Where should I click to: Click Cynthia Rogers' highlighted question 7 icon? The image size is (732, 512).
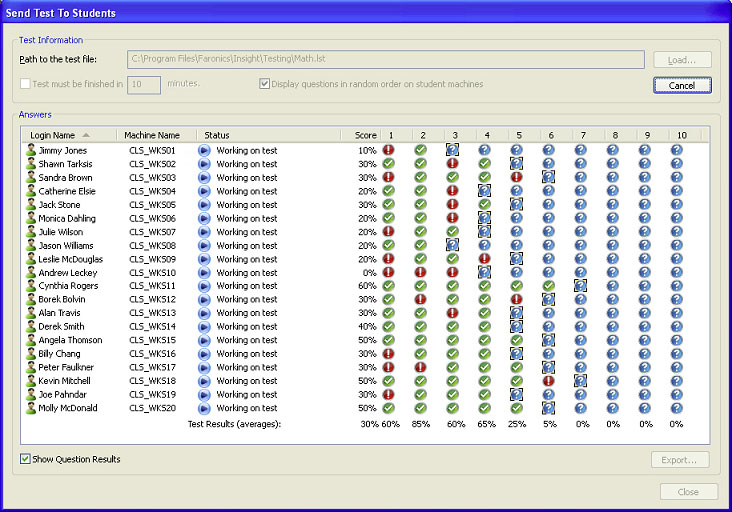(580, 285)
